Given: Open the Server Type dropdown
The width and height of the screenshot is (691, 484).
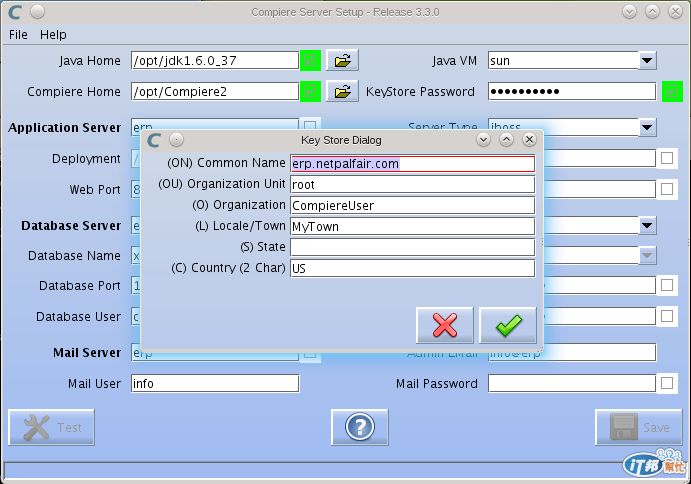Looking at the screenshot, I should click(647, 127).
